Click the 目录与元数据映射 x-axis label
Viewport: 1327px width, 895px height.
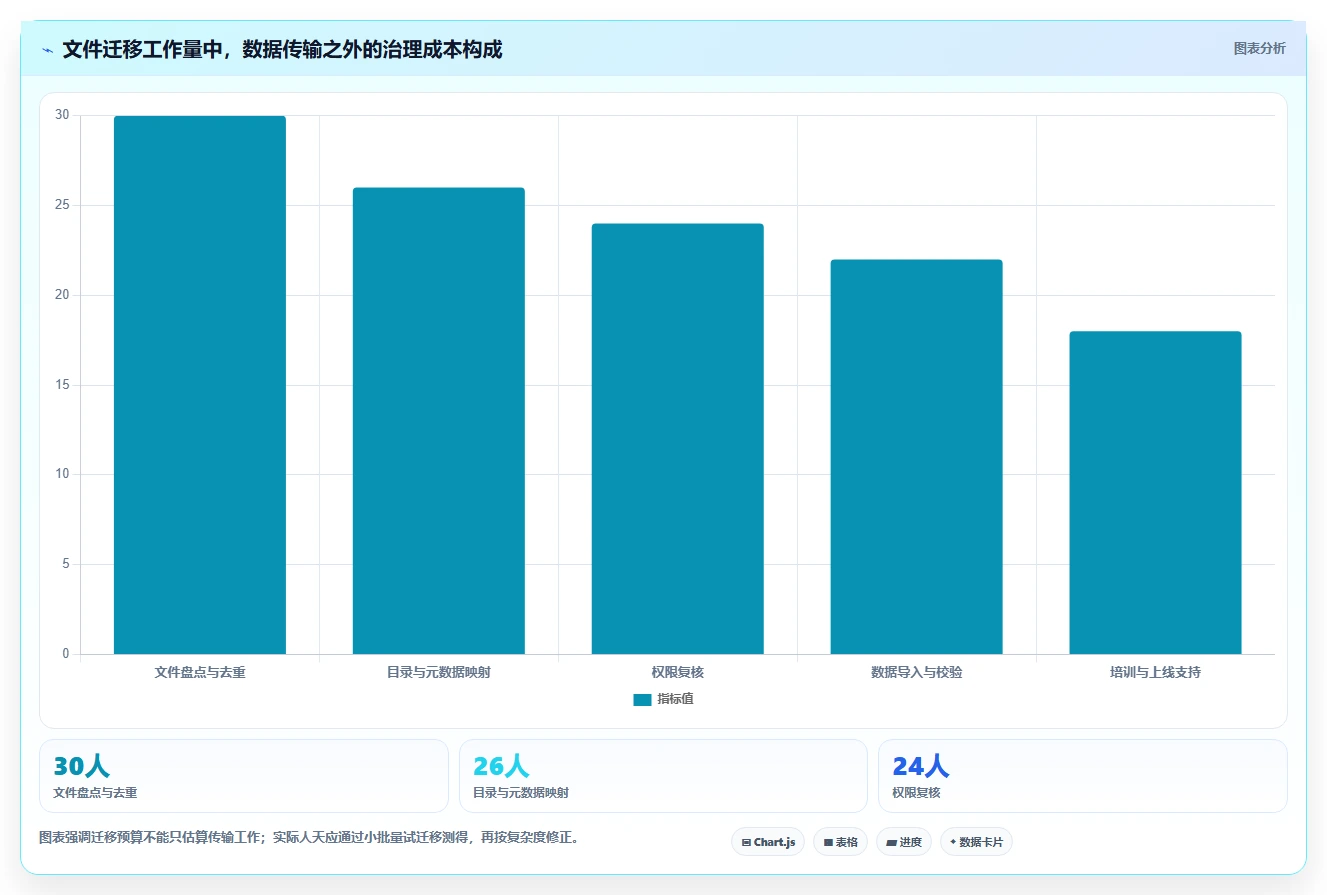(x=439, y=673)
